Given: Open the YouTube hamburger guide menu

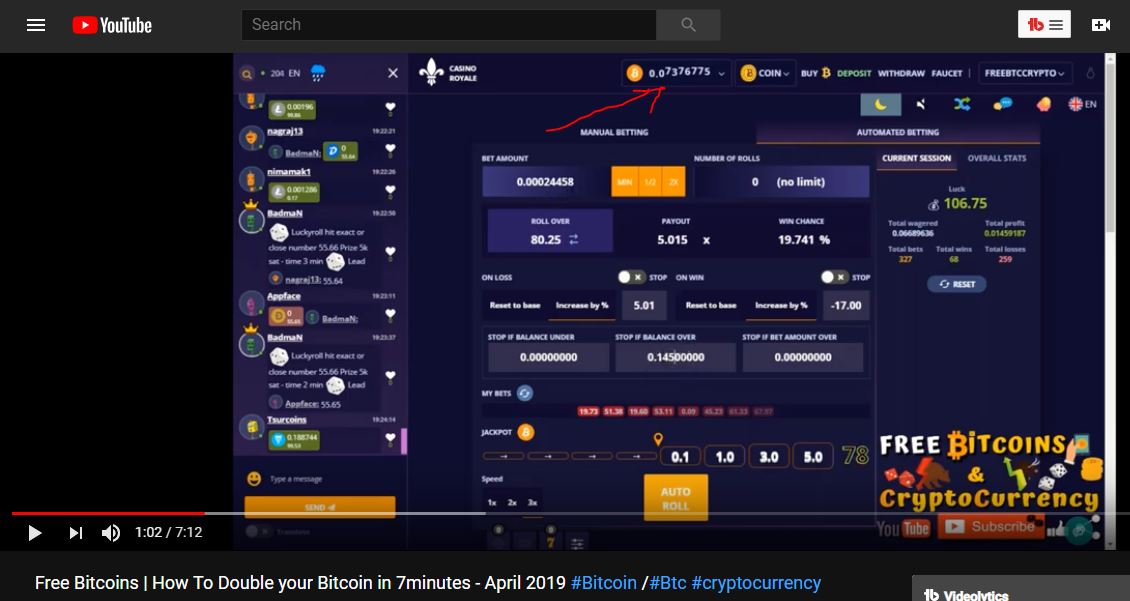Looking at the screenshot, I should click(36, 25).
